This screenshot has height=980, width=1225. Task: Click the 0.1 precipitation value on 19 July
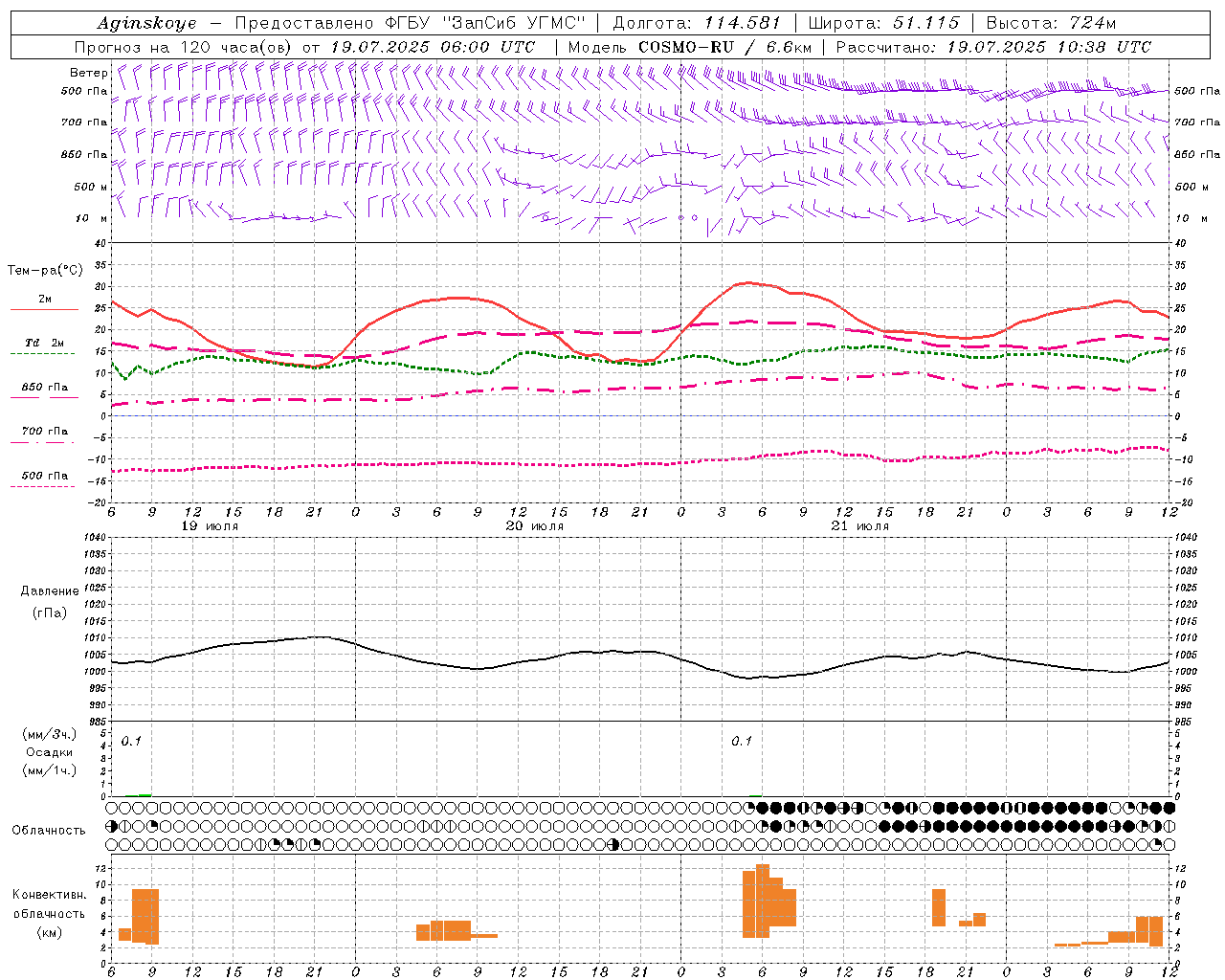[x=132, y=742]
